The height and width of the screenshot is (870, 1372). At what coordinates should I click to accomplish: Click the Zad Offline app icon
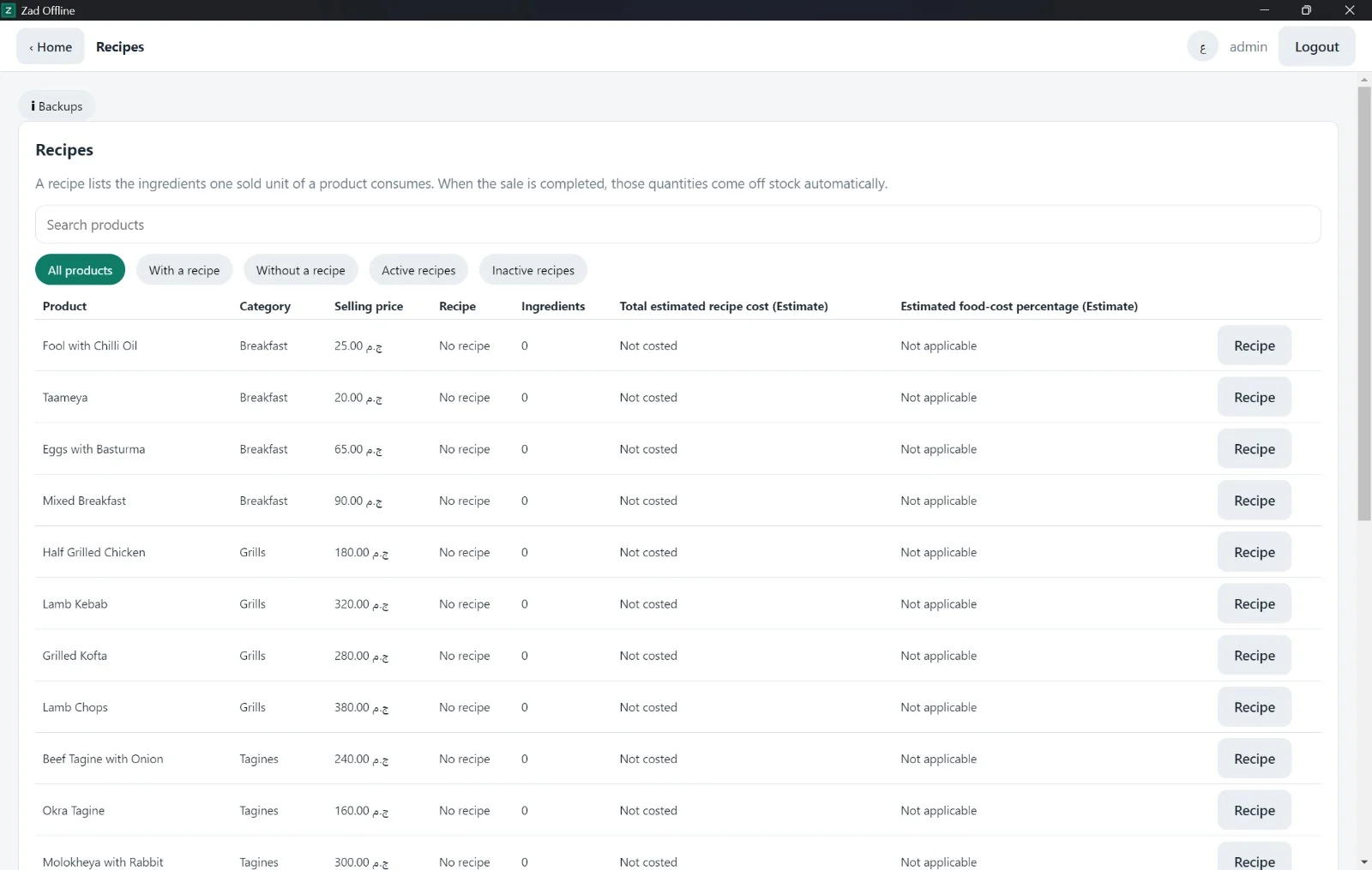click(9, 10)
